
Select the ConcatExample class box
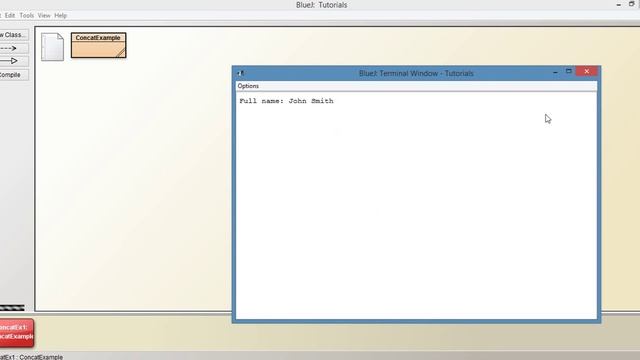click(x=98, y=45)
